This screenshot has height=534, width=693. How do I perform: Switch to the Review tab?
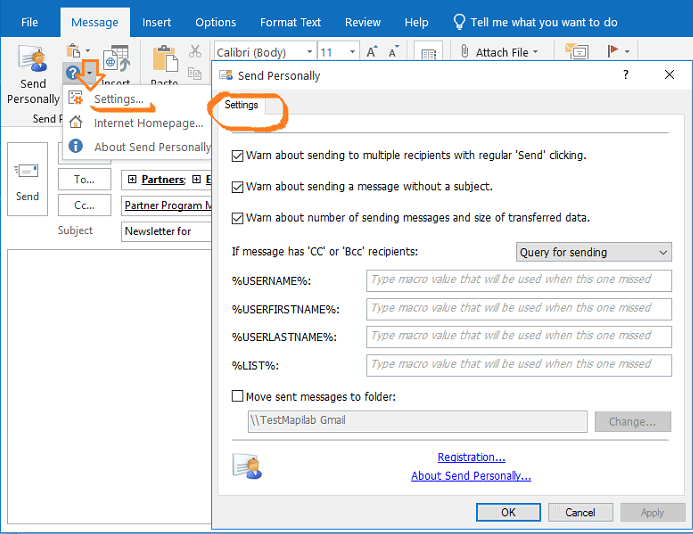pyautogui.click(x=363, y=22)
